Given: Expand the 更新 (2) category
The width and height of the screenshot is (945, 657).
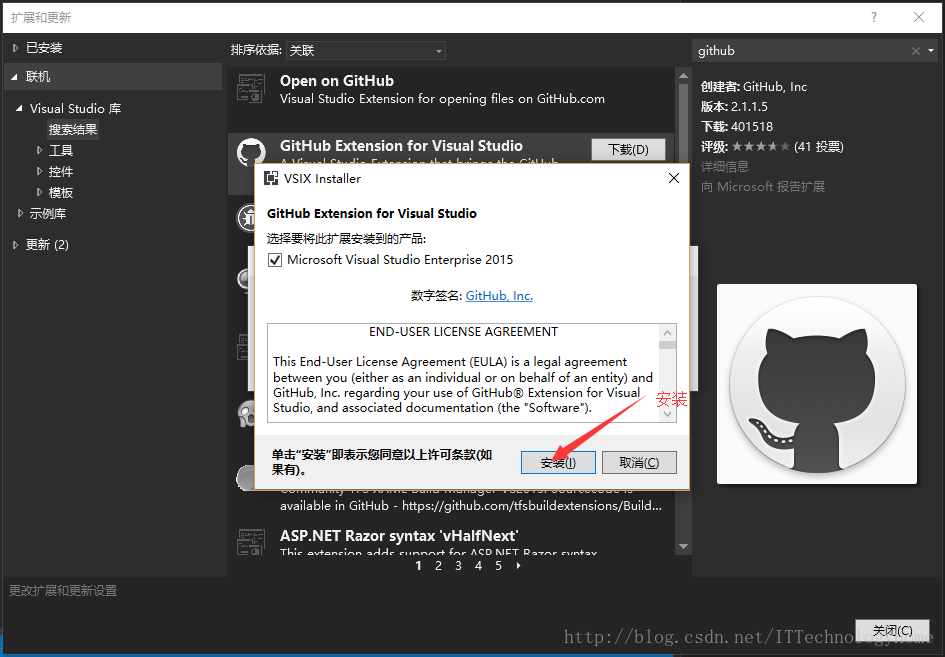Looking at the screenshot, I should 15,244.
